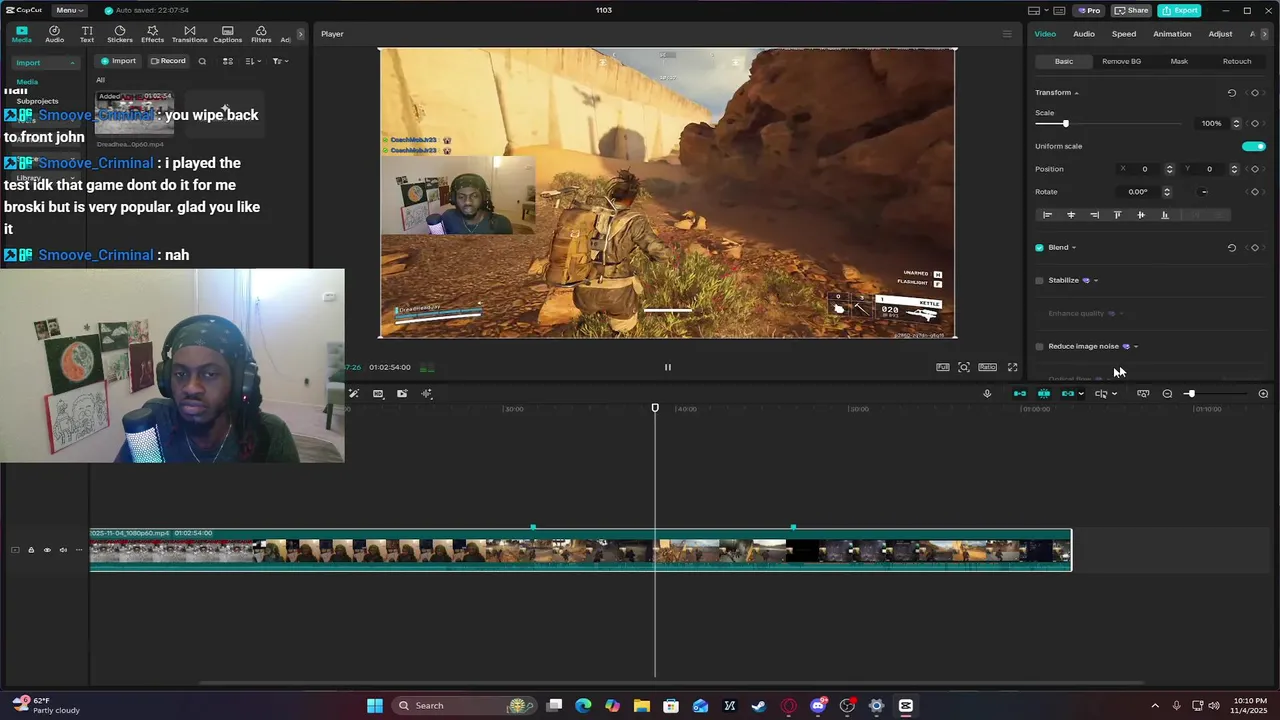Image resolution: width=1280 pixels, height=720 pixels.
Task: Switch media grid view layout icon
Action: [228, 61]
